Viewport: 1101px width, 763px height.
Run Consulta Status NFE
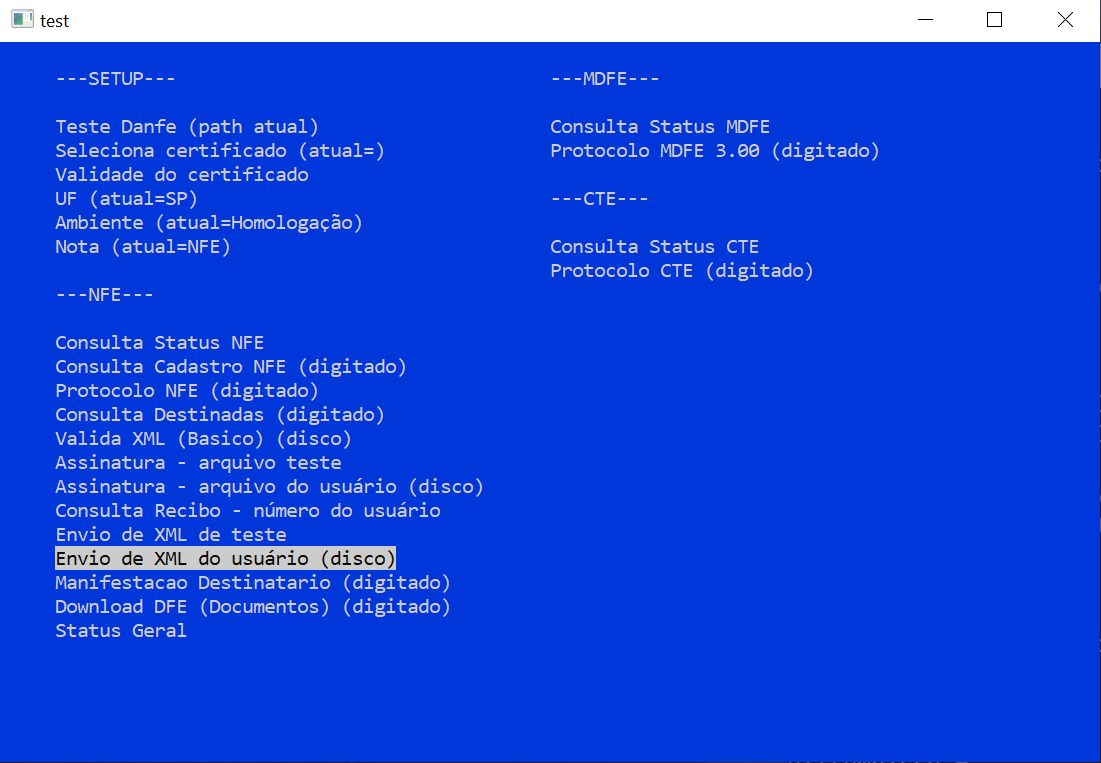(160, 343)
